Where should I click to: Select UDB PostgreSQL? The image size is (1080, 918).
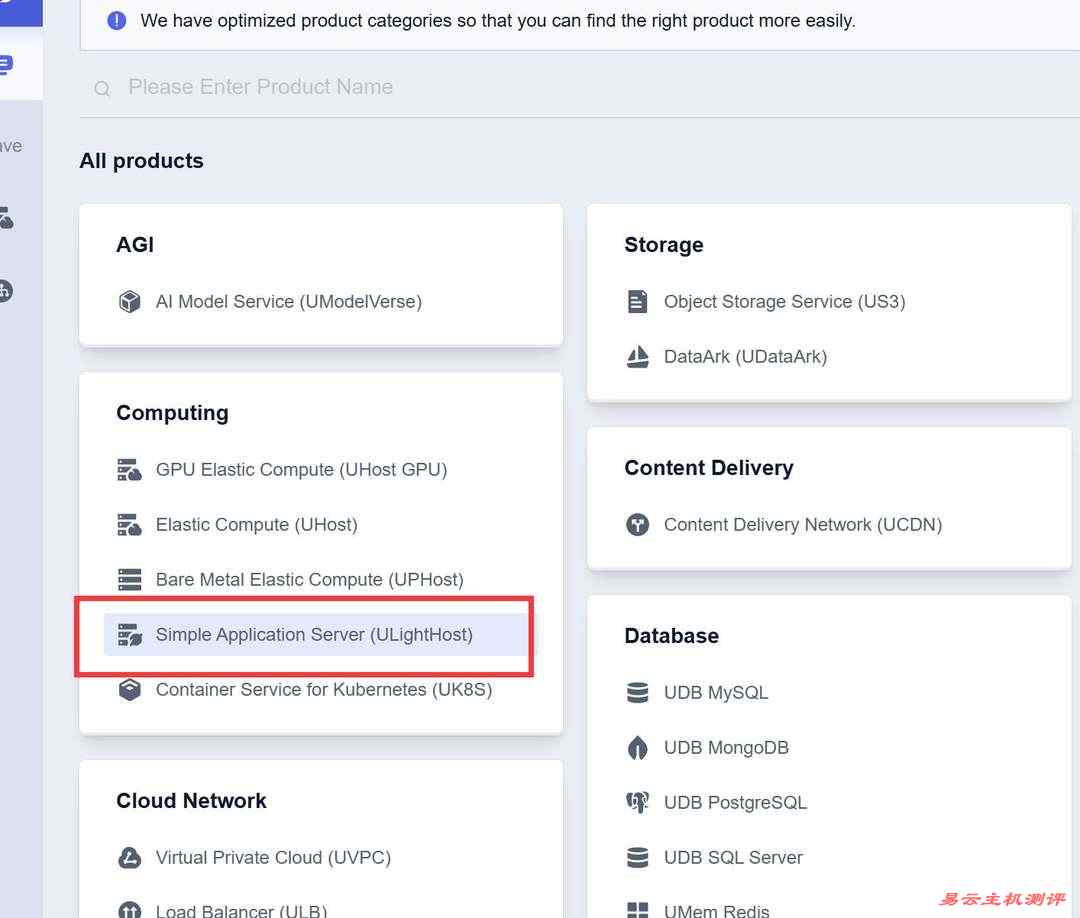pyautogui.click(x=735, y=802)
